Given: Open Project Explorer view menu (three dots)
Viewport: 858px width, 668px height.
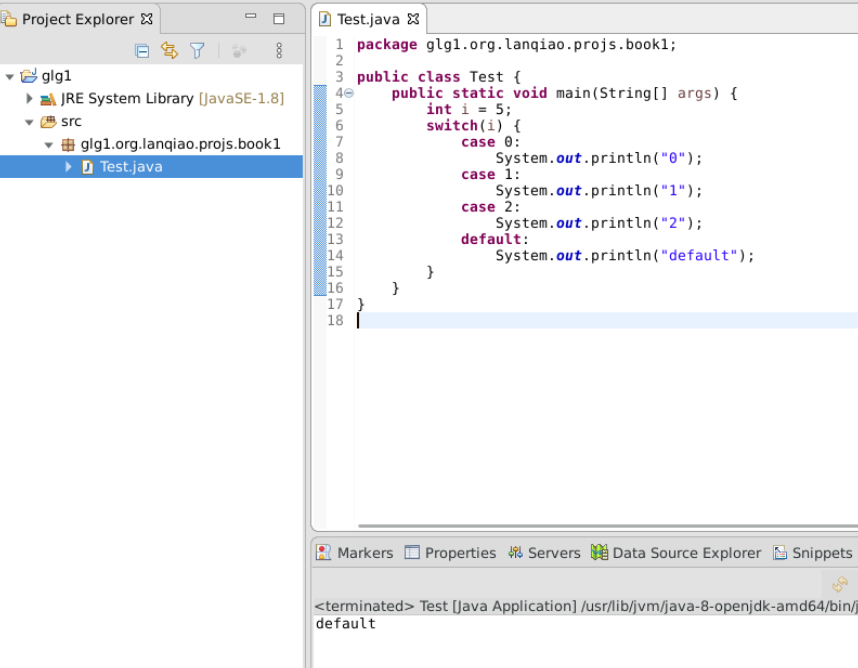Looking at the screenshot, I should [279, 51].
